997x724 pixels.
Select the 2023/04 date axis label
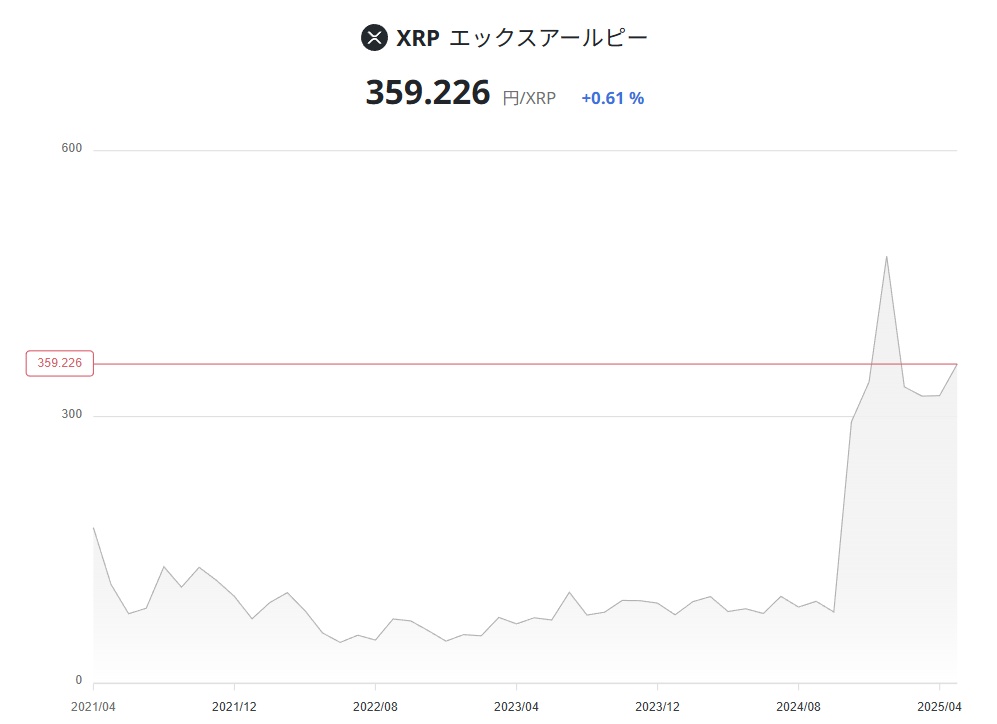point(516,707)
